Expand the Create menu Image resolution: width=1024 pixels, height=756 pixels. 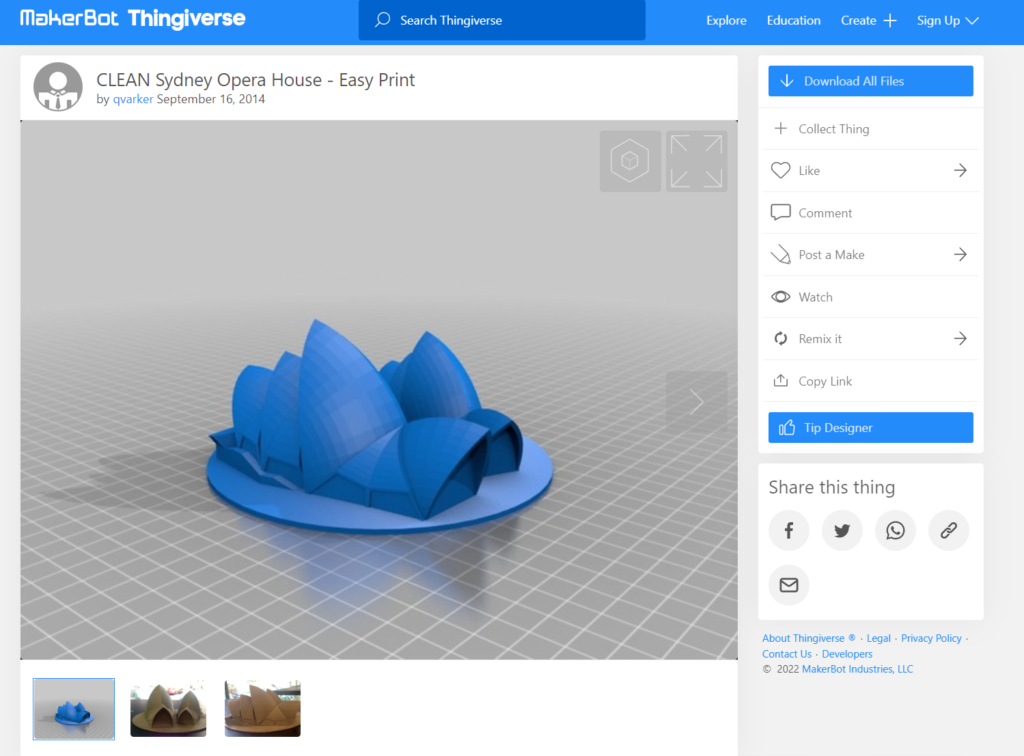[x=868, y=20]
